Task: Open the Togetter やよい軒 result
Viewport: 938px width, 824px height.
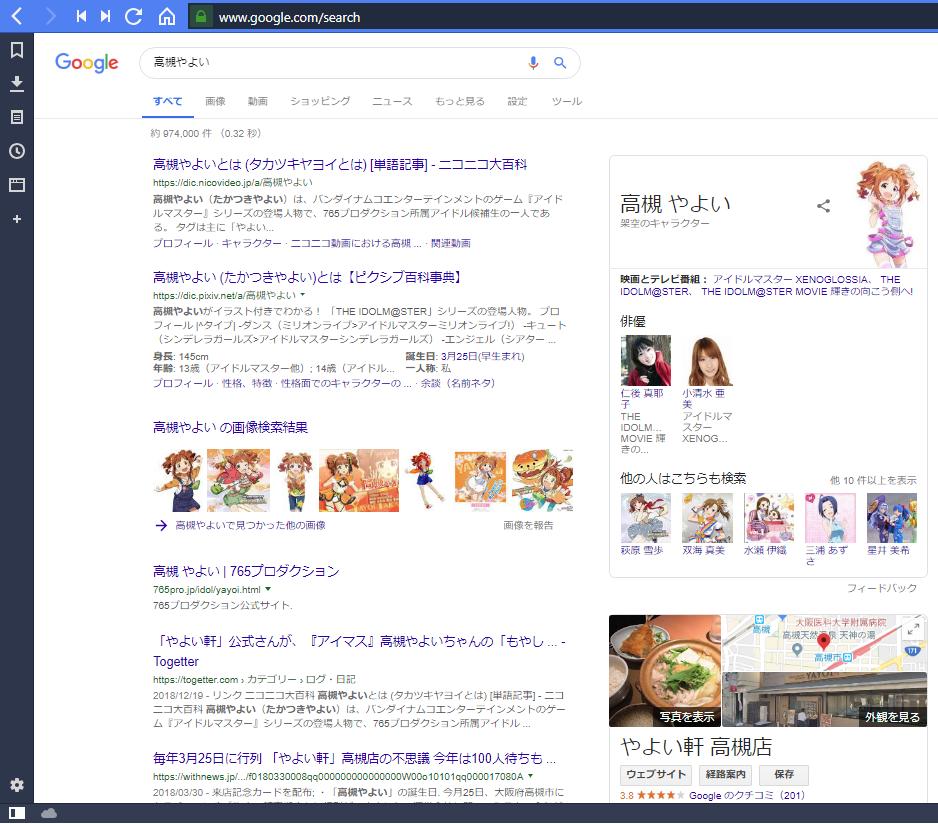Action: point(359,651)
